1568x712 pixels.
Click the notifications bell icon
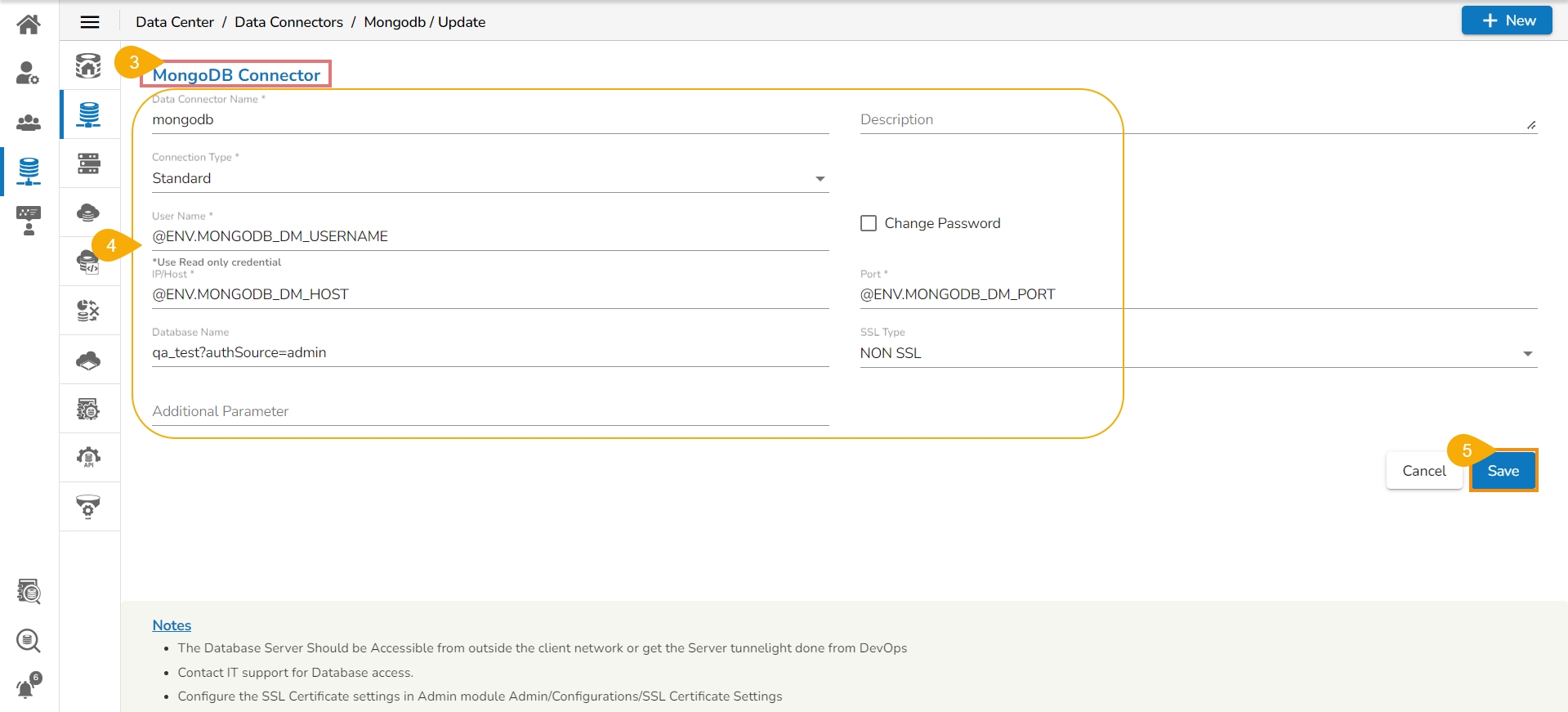tap(28, 687)
